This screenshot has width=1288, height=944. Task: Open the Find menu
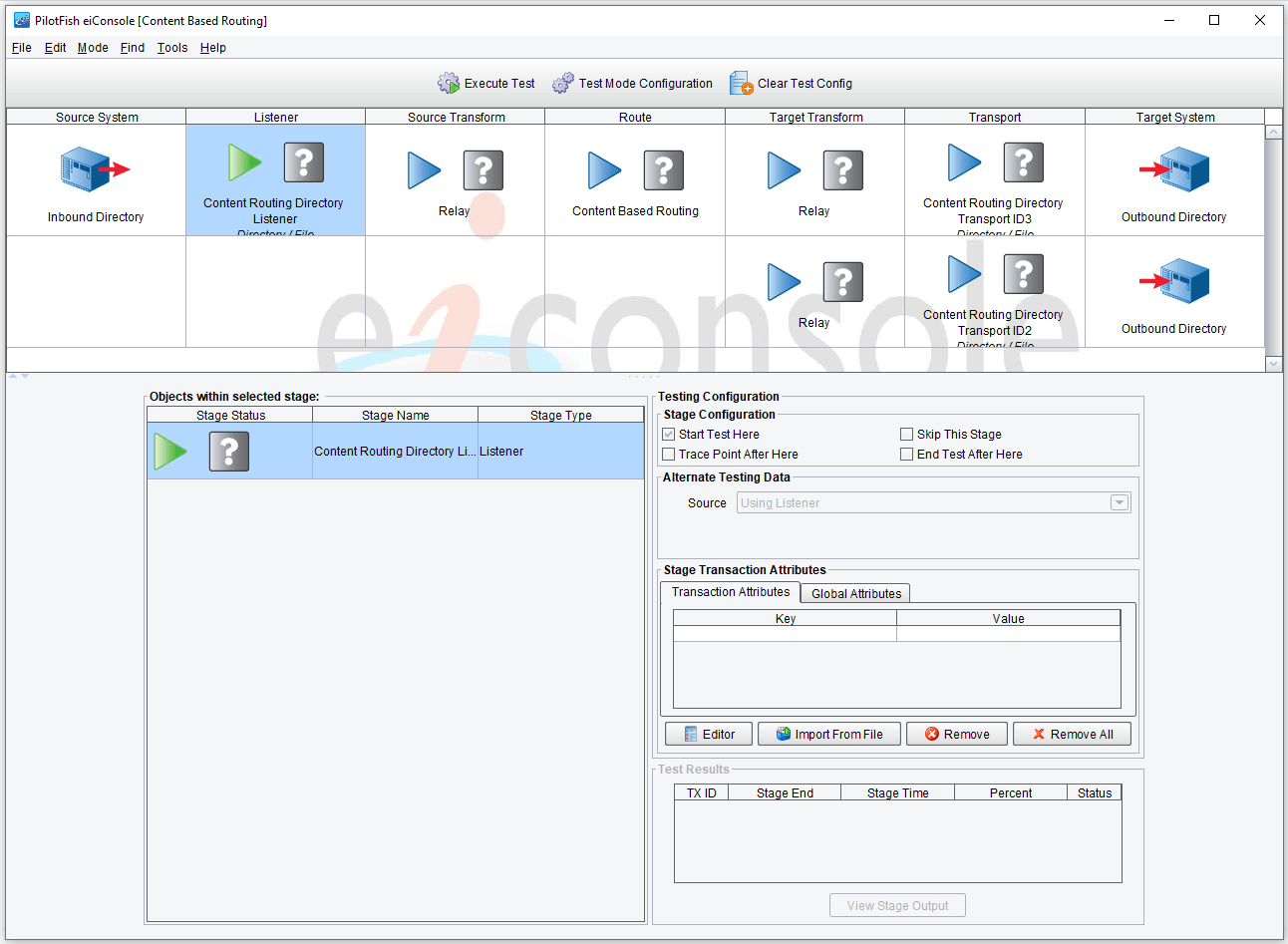133,48
